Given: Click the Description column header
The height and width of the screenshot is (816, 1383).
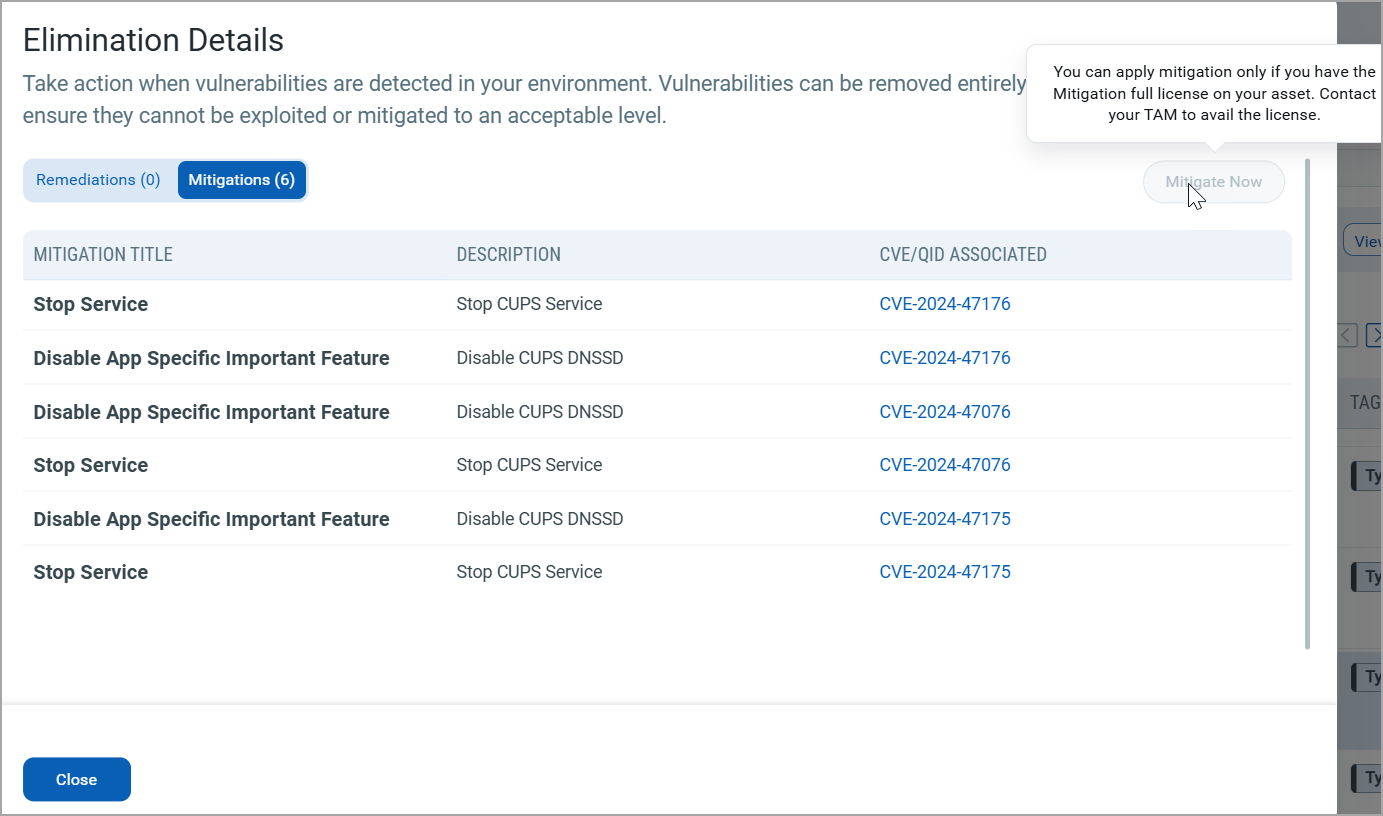Looking at the screenshot, I should [x=508, y=255].
